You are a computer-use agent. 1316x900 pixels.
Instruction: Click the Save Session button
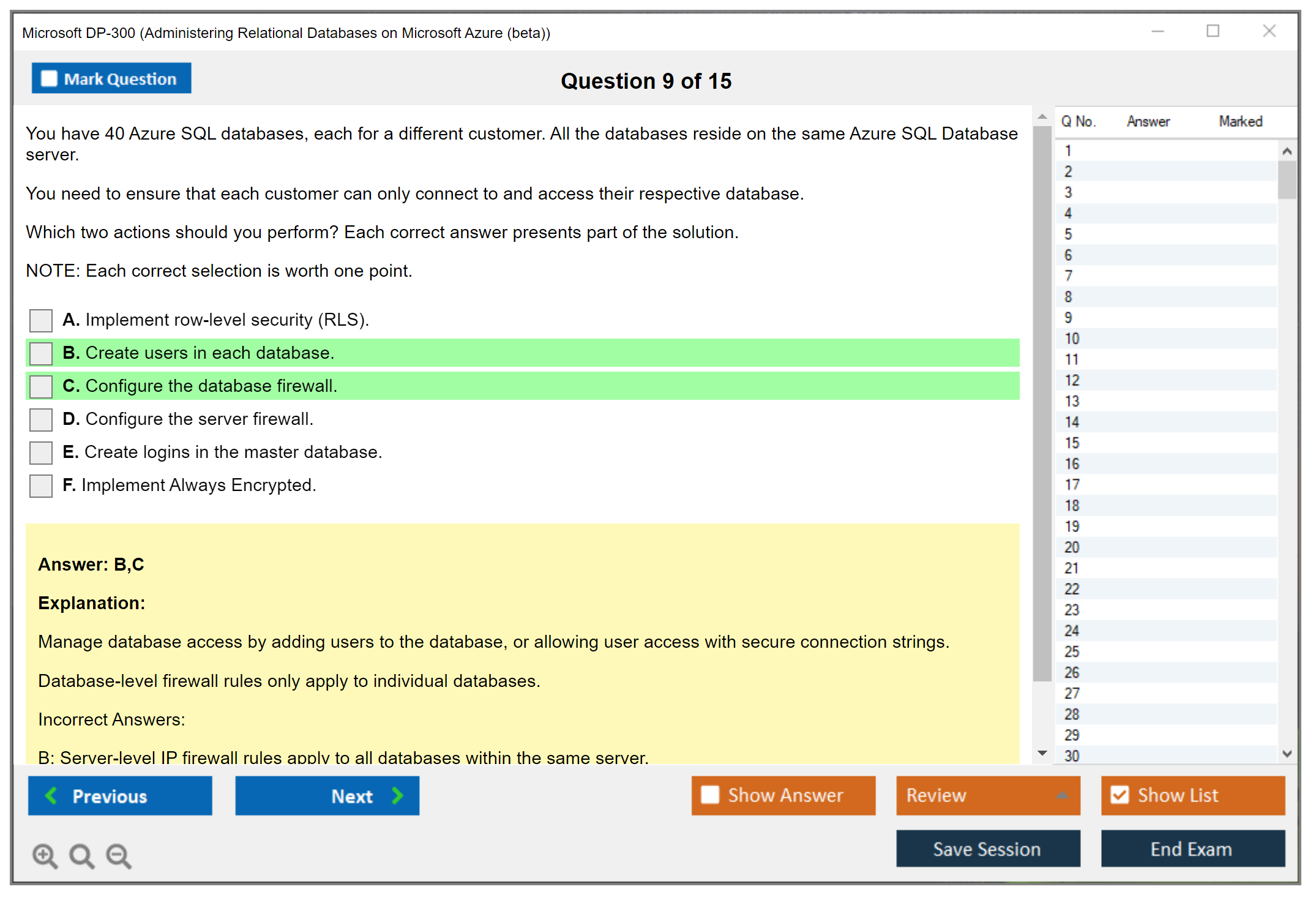click(987, 849)
